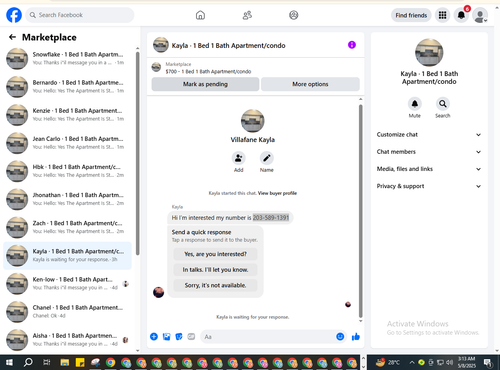Image resolution: width=500 pixels, height=370 pixels.
Task: Open Chanel conversation
Action: click(x=67, y=312)
